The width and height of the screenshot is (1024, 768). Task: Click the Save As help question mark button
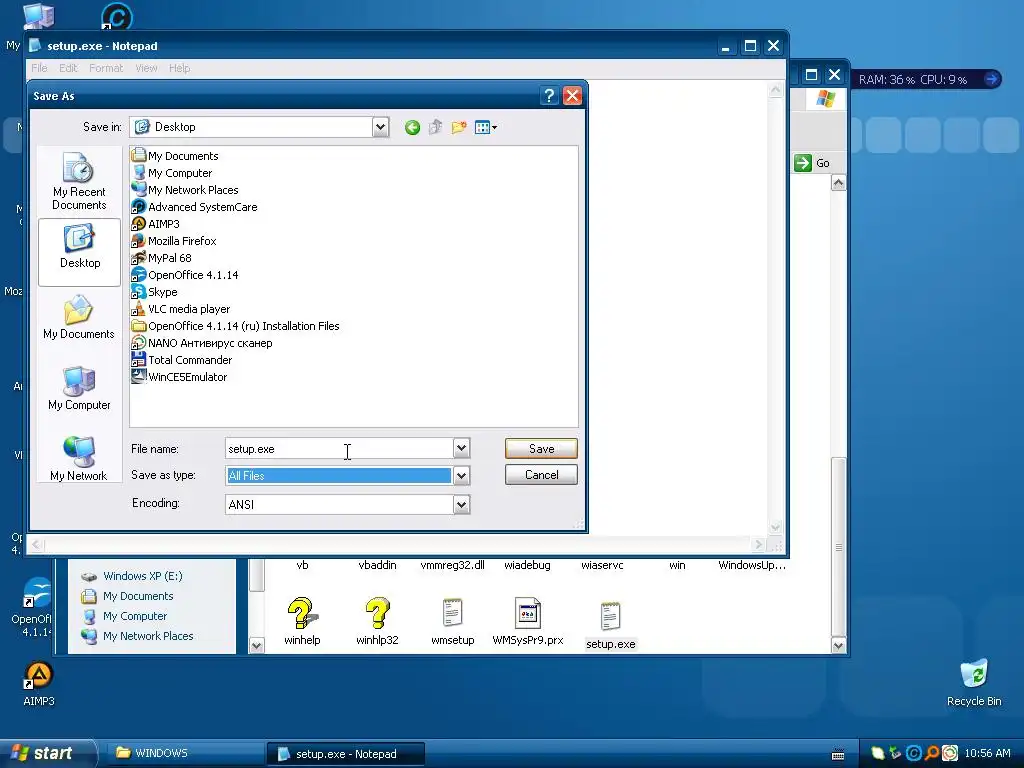pyautogui.click(x=549, y=96)
